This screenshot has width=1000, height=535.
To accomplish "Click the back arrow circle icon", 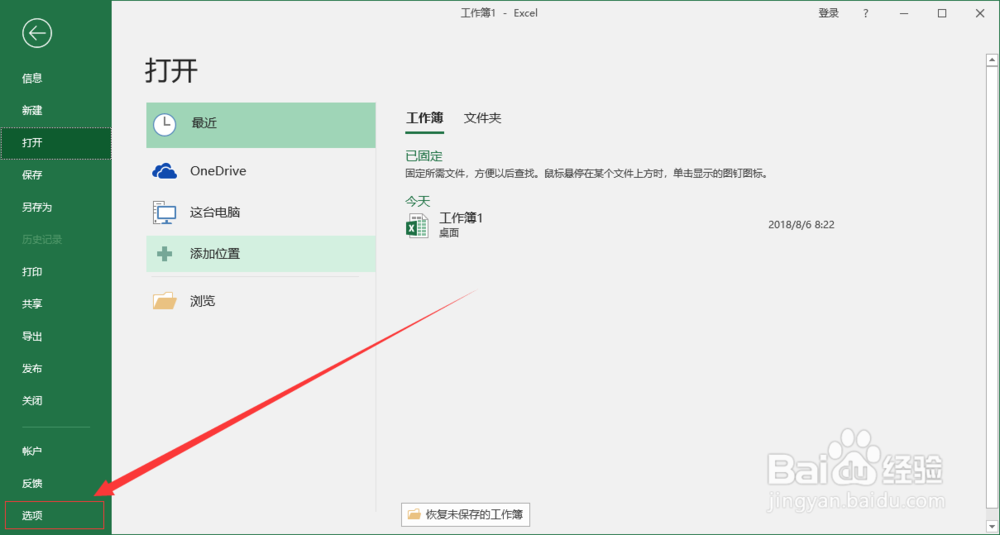I will (x=37, y=33).
